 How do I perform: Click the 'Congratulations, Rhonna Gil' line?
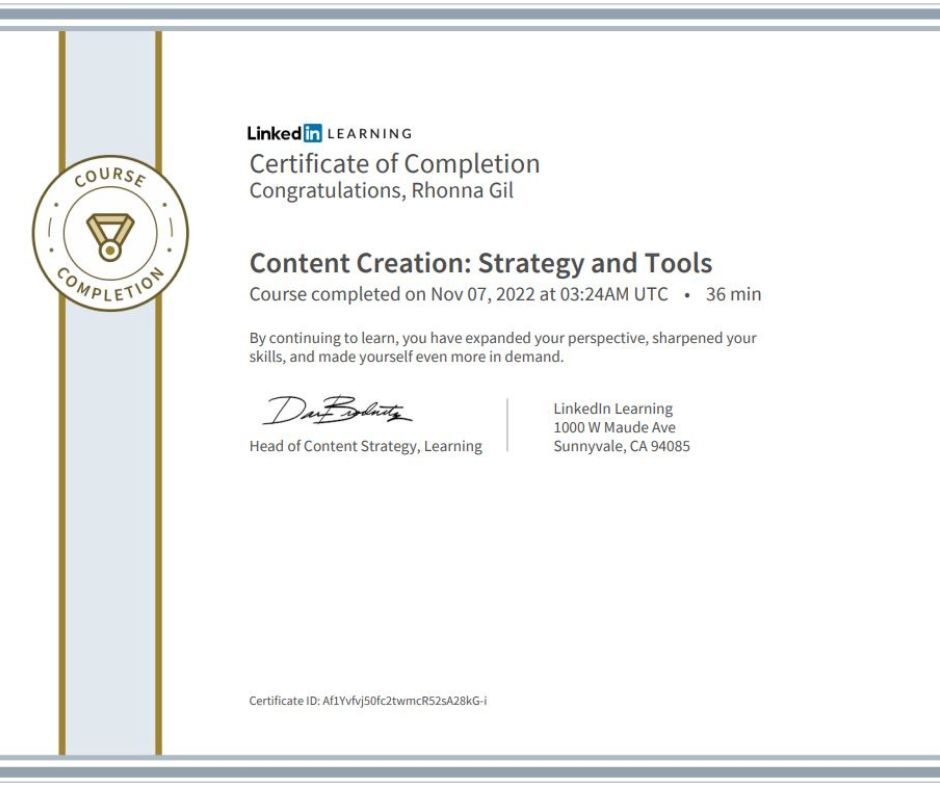click(x=378, y=190)
